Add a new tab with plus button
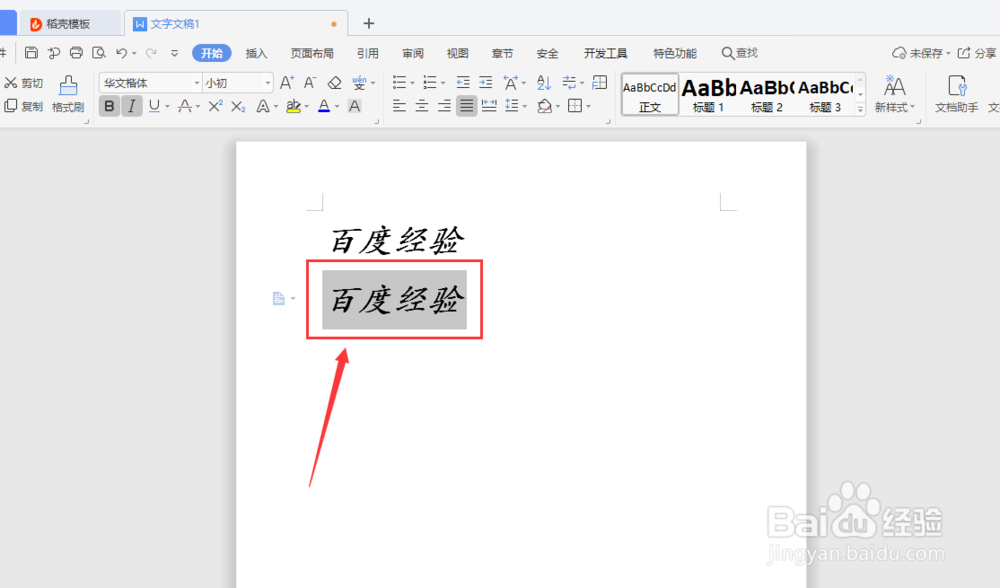The image size is (1000, 588). point(369,24)
